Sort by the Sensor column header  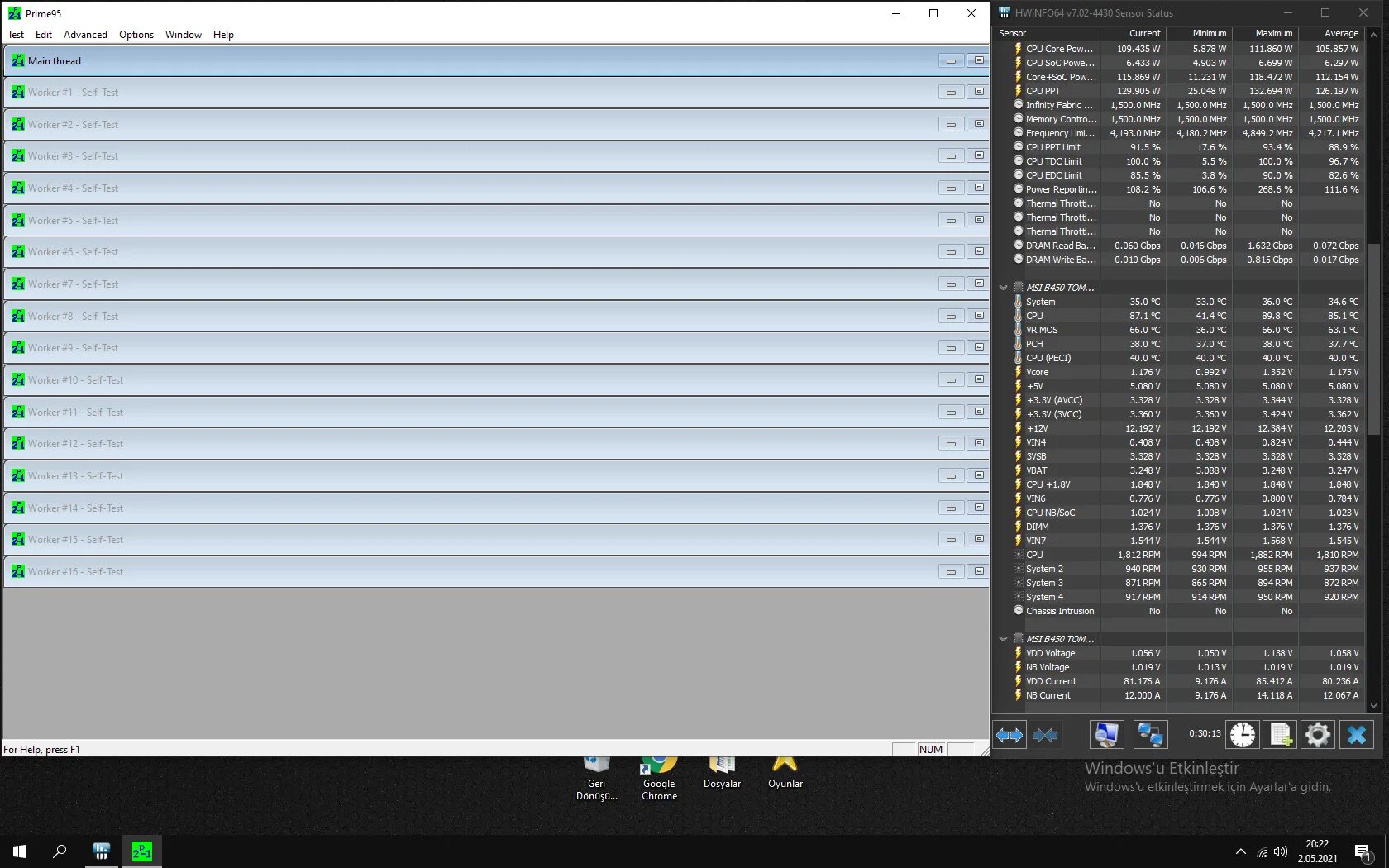coord(1047,33)
